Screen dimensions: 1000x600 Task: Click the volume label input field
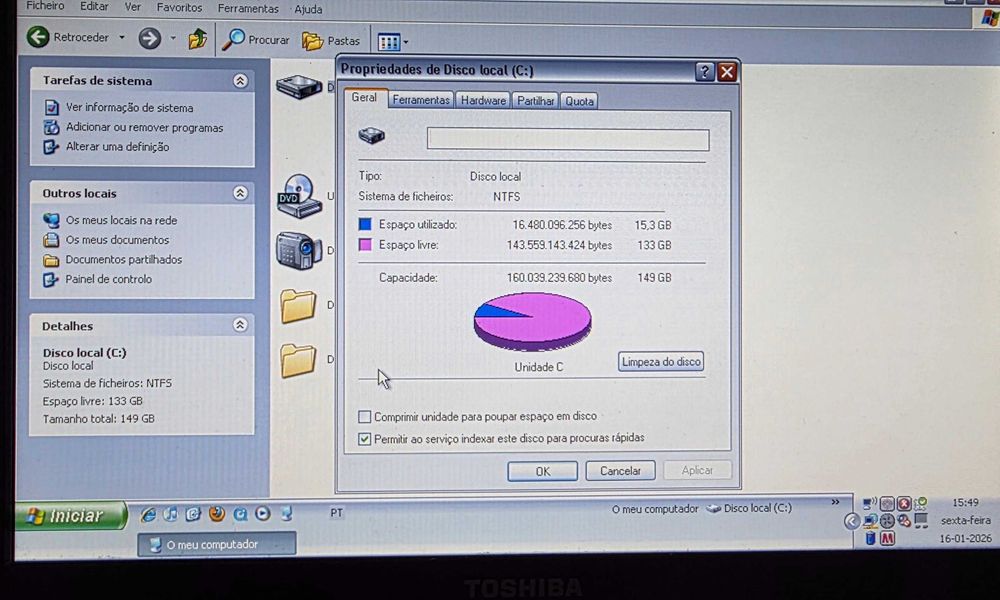click(x=568, y=139)
